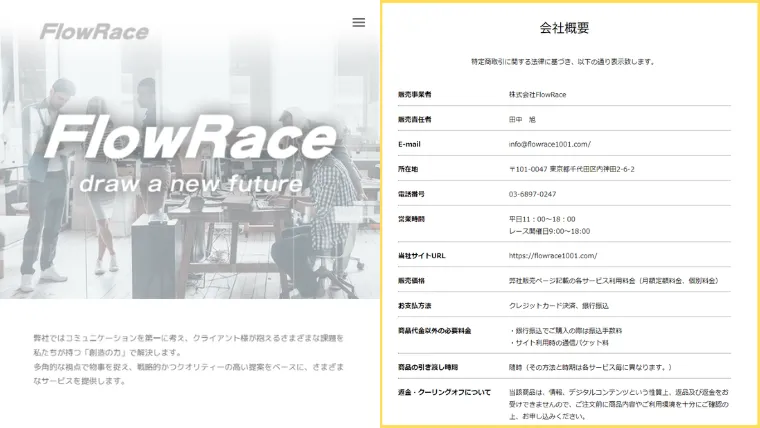Click the service price description under 販売価格

click(614, 281)
